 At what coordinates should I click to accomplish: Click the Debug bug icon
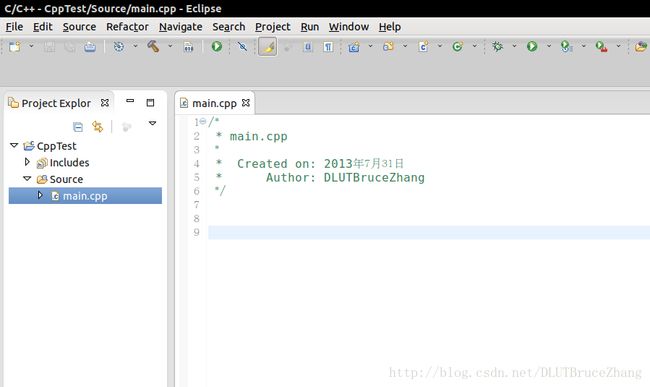pyautogui.click(x=497, y=46)
